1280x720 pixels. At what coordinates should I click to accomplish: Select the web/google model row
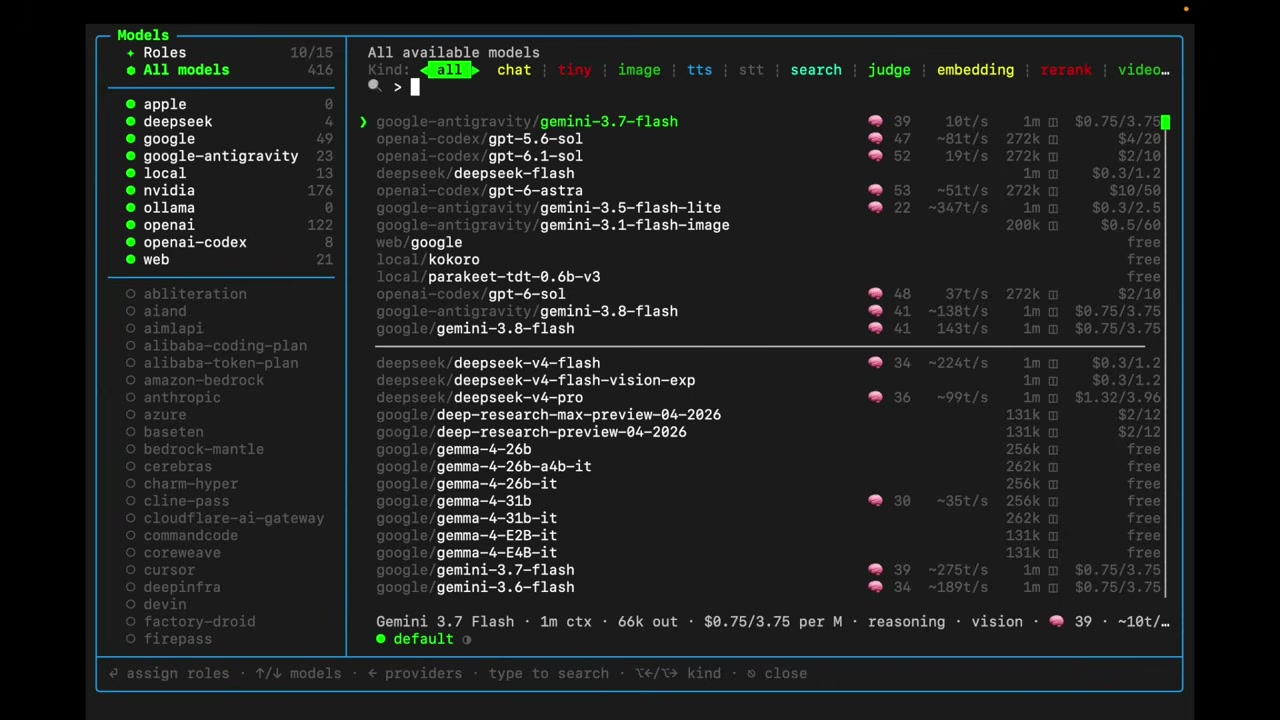pyautogui.click(x=768, y=243)
